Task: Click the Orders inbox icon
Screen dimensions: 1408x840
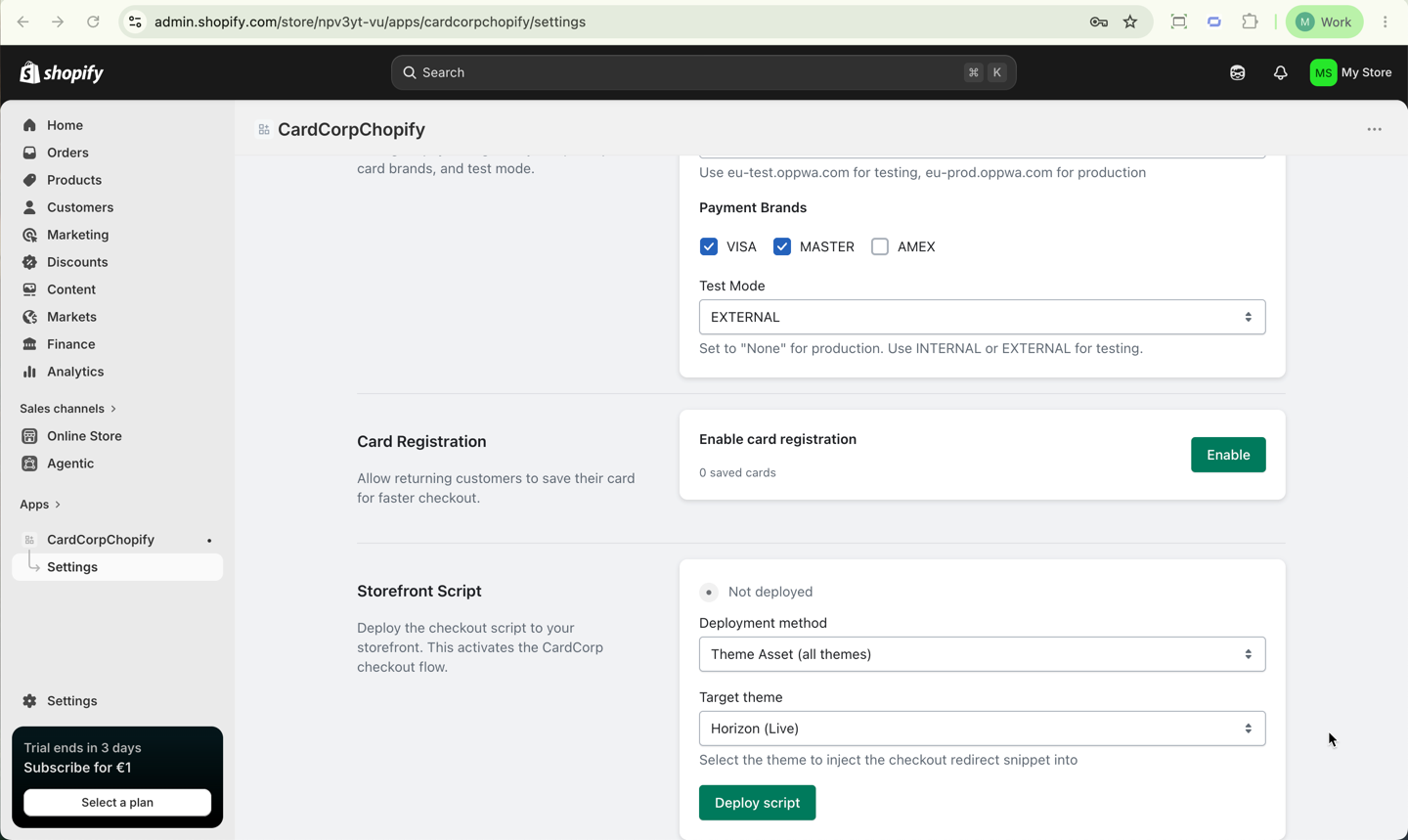Action: (x=29, y=153)
